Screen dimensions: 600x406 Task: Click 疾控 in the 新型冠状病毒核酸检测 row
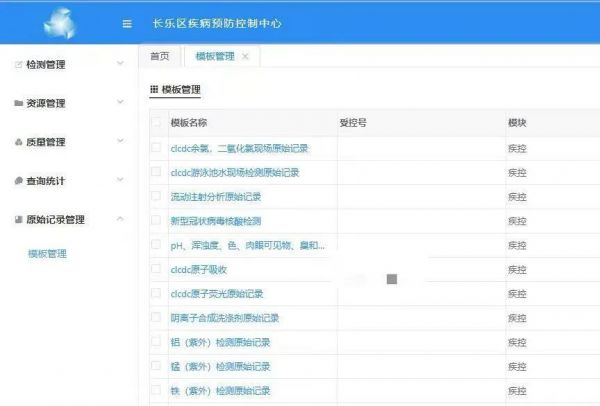click(x=517, y=221)
